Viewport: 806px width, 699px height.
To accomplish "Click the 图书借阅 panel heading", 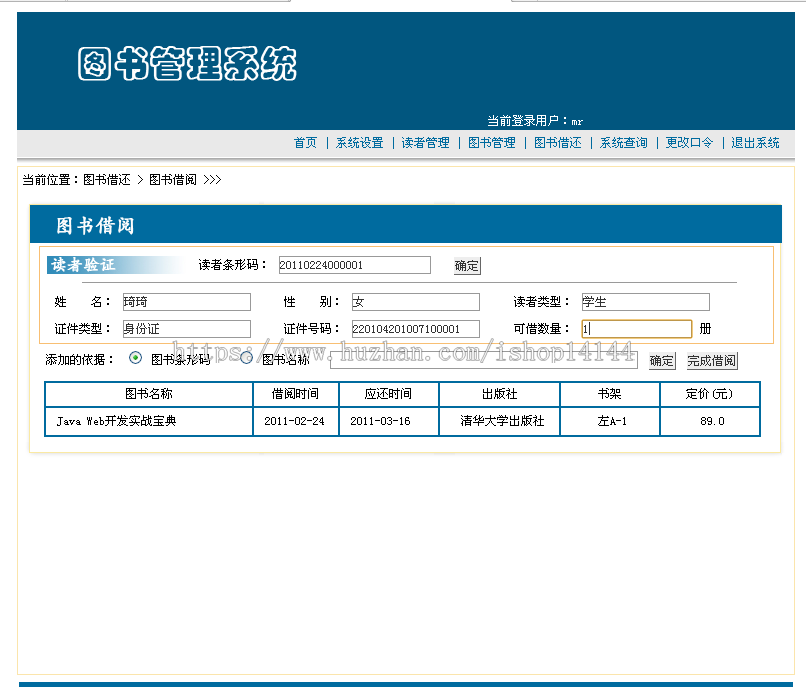I will tap(95, 226).
